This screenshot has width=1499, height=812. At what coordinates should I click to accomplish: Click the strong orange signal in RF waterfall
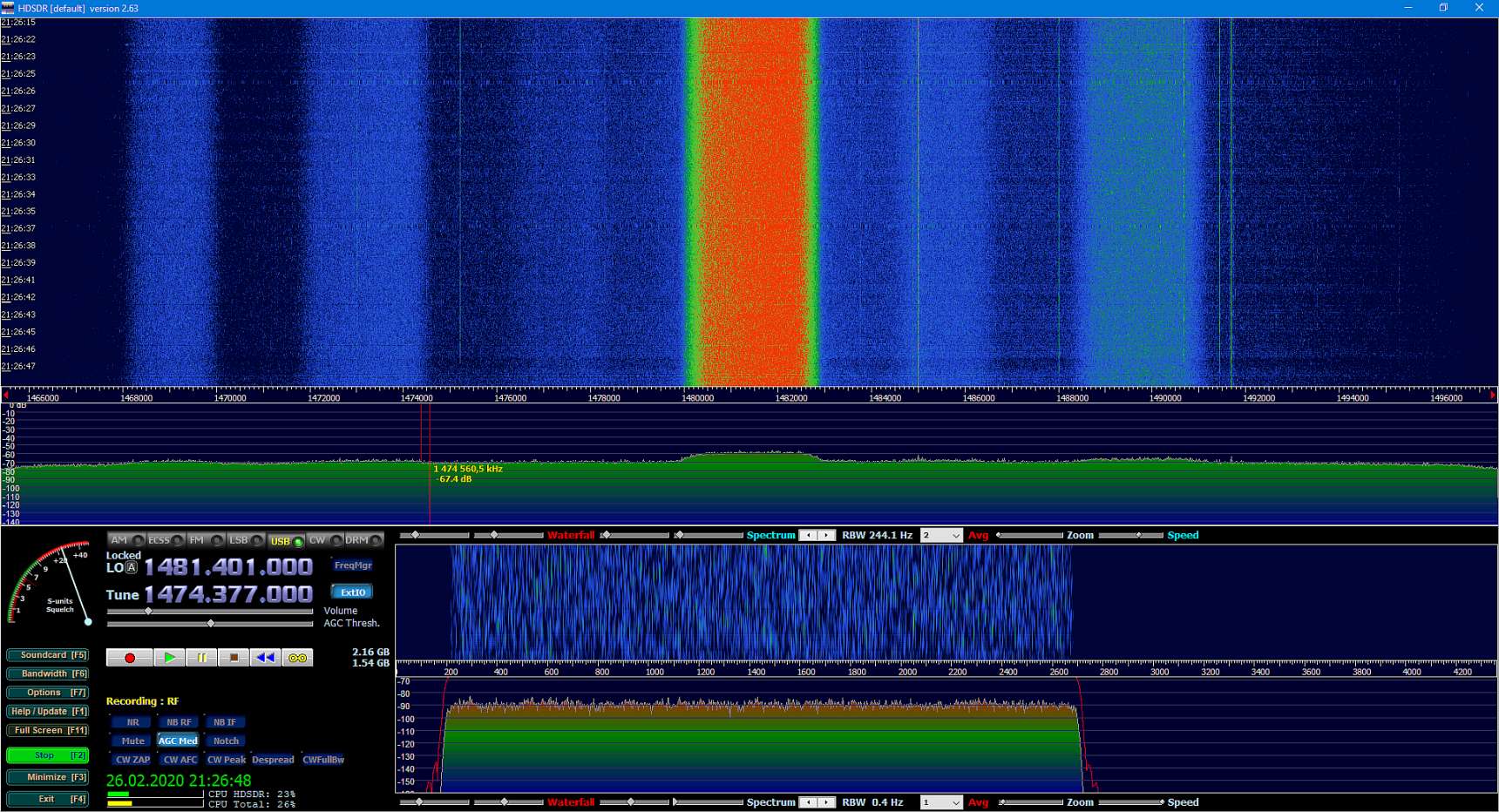pos(754,202)
